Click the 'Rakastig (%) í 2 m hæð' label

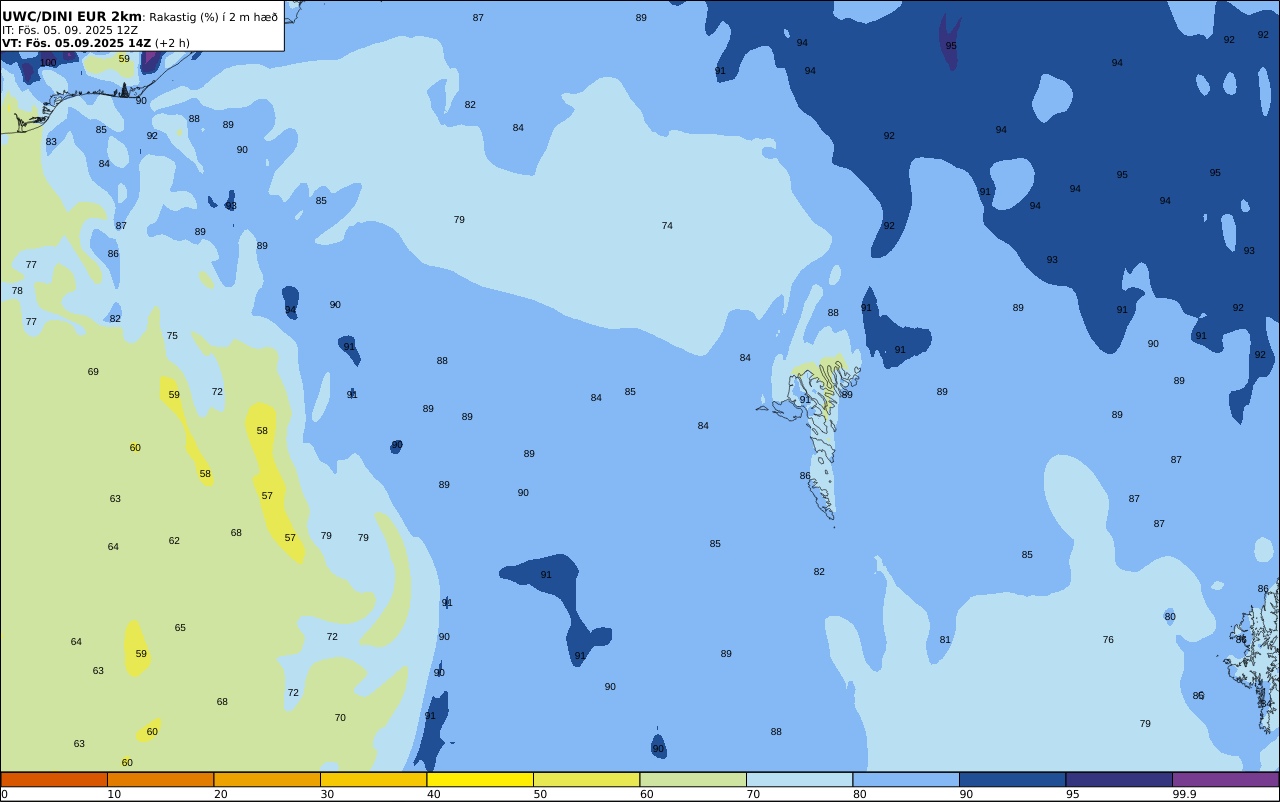214,17
